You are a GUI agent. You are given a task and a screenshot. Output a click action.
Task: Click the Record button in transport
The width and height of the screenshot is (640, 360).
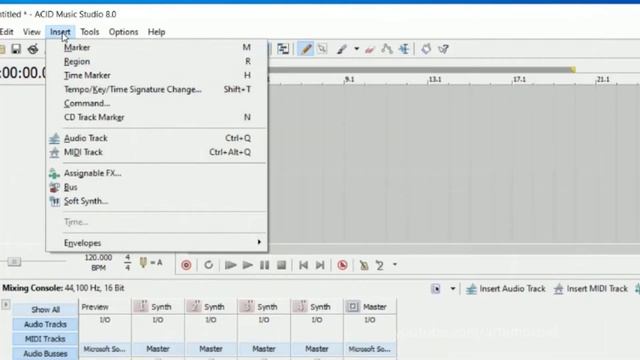pyautogui.click(x=186, y=265)
